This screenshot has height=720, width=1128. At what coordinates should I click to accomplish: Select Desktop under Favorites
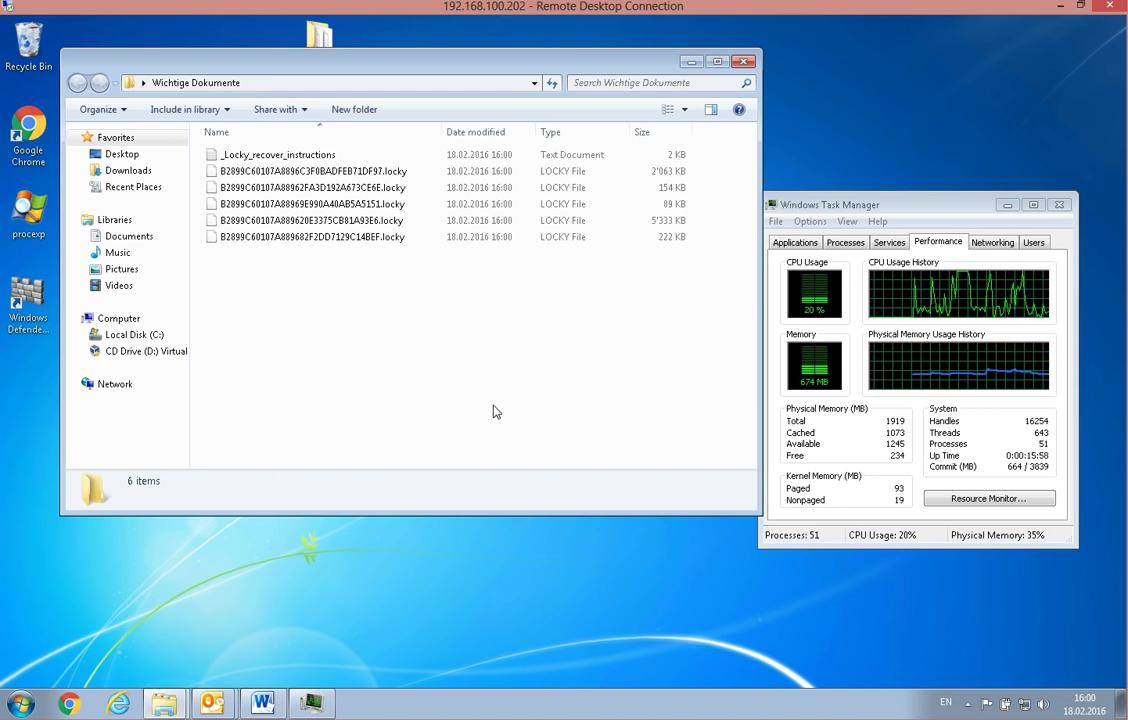(122, 154)
